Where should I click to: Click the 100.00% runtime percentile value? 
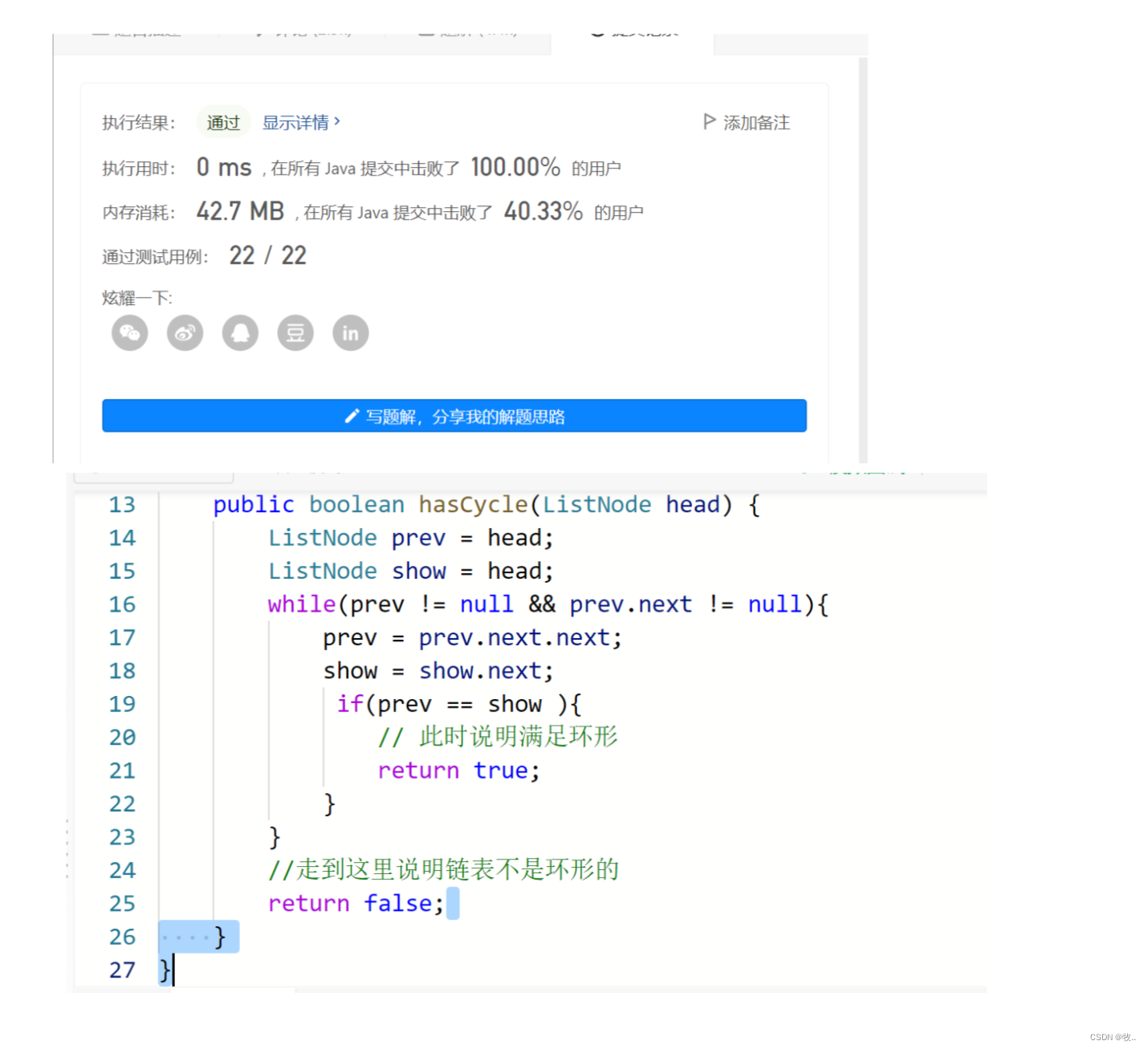pos(515,167)
